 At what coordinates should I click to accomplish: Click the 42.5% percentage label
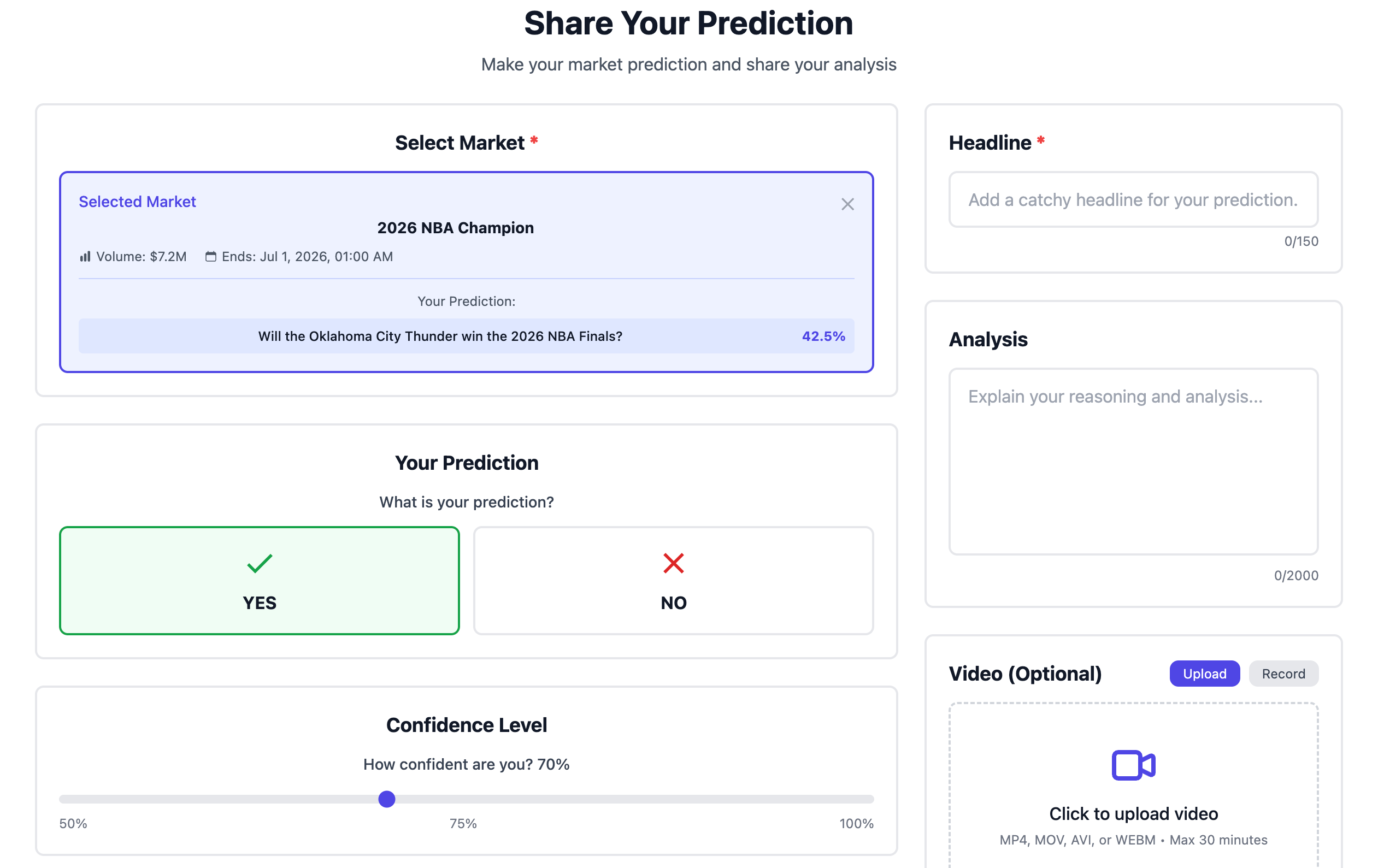(823, 336)
